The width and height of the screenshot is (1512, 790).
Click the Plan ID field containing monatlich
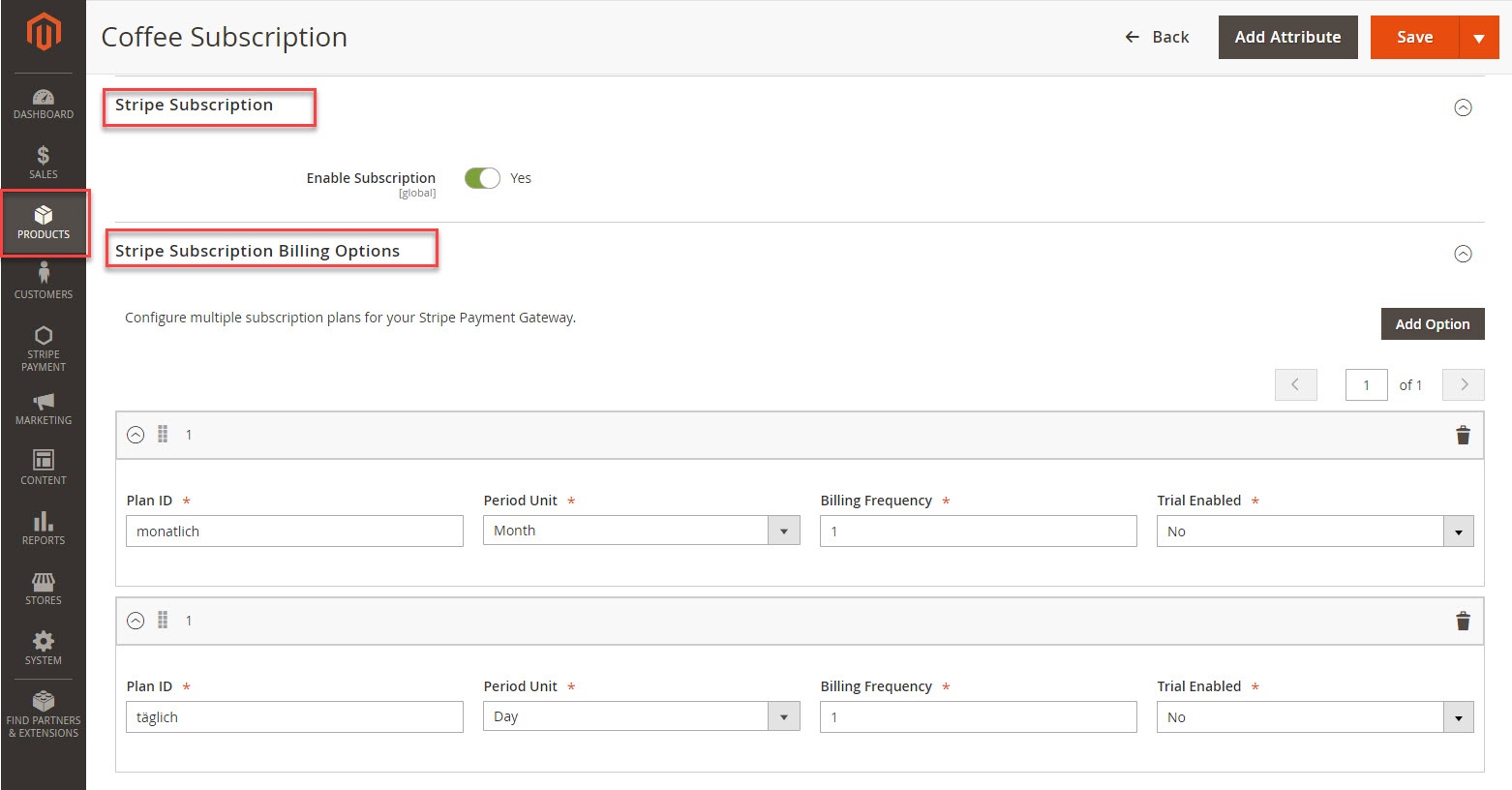coord(294,532)
